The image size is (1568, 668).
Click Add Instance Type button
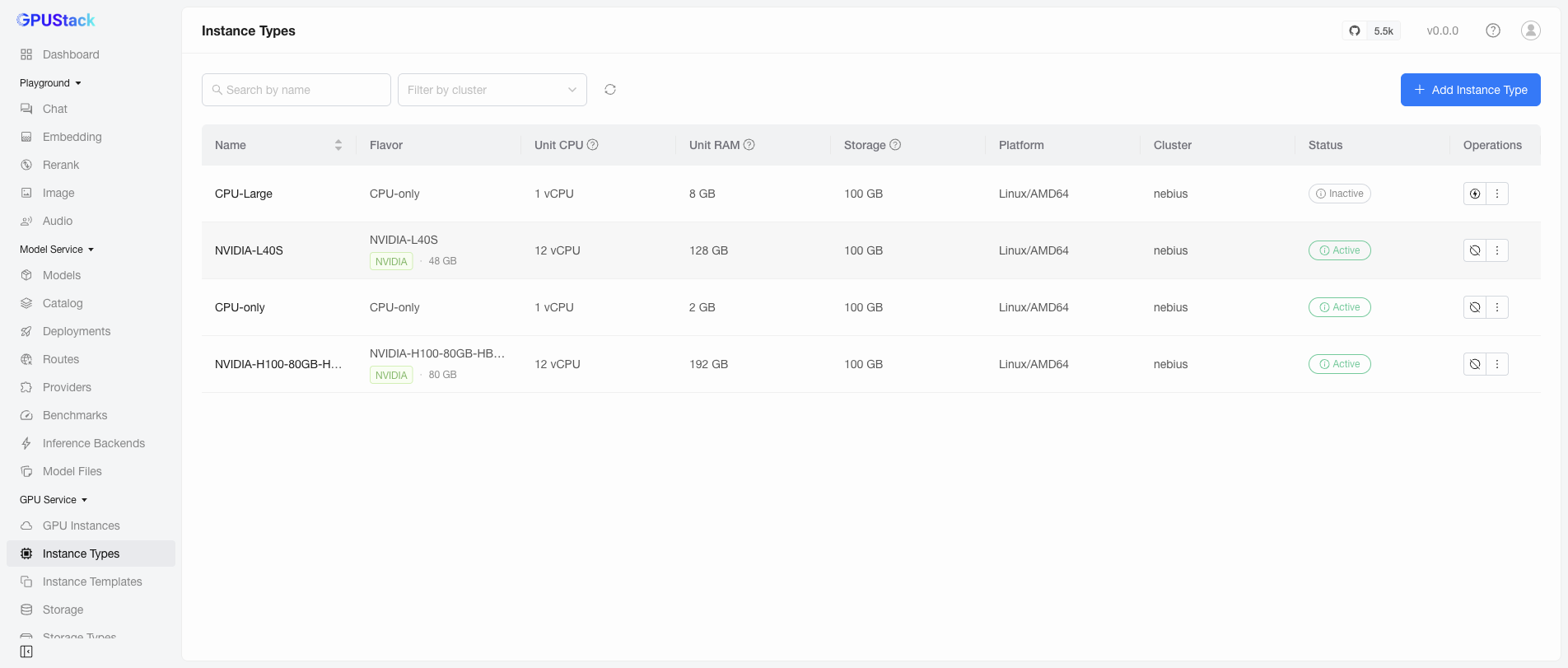pyautogui.click(x=1471, y=90)
